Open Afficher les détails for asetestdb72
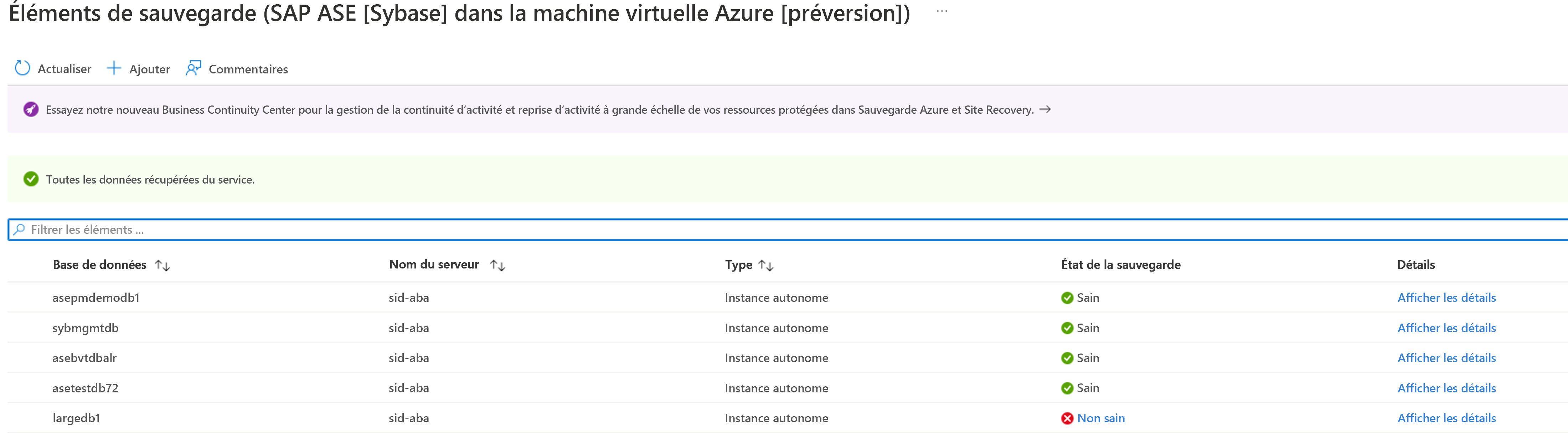This screenshot has height=433, width=1568. click(x=1446, y=388)
